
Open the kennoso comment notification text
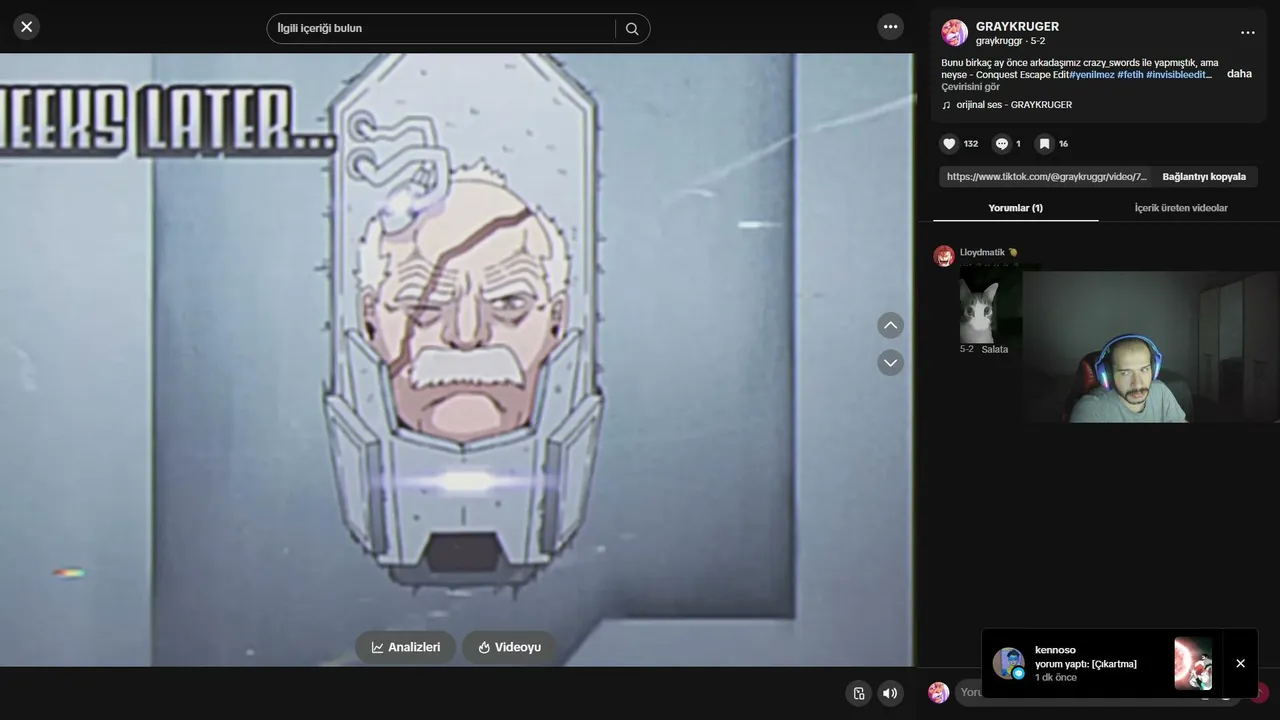pyautogui.click(x=1086, y=663)
